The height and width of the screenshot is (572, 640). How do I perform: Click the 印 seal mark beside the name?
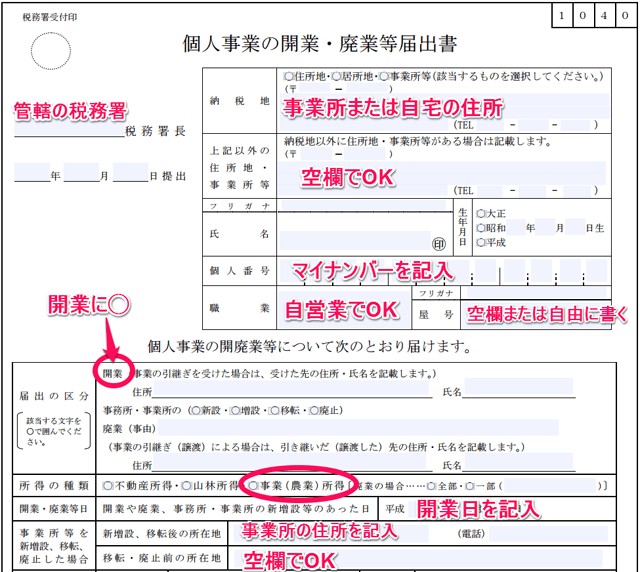coord(438,242)
